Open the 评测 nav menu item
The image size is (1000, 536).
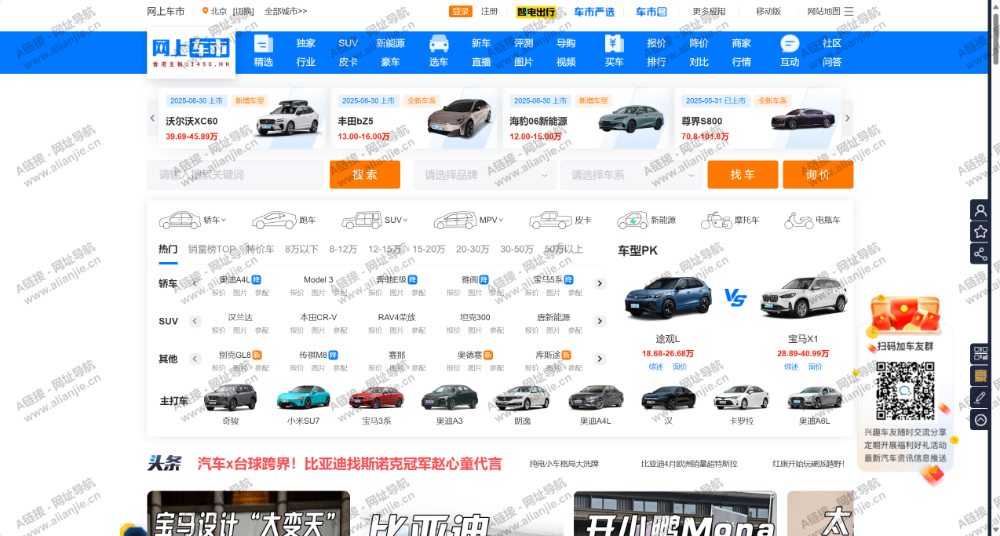coord(524,43)
